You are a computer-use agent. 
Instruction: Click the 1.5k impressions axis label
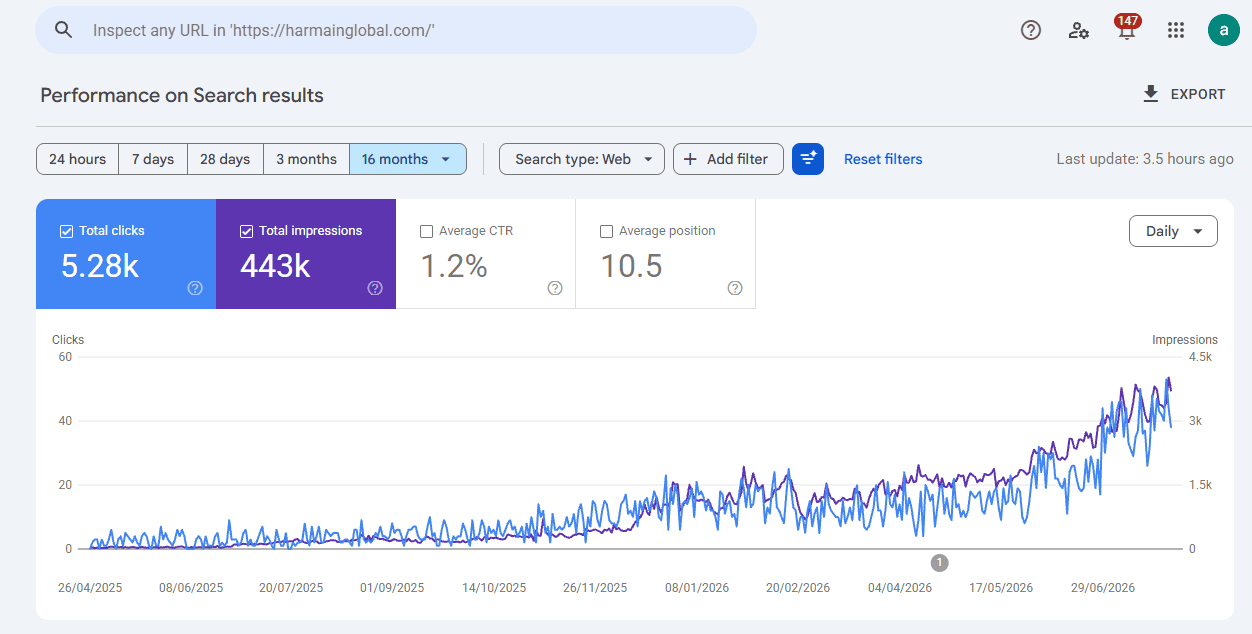1200,485
